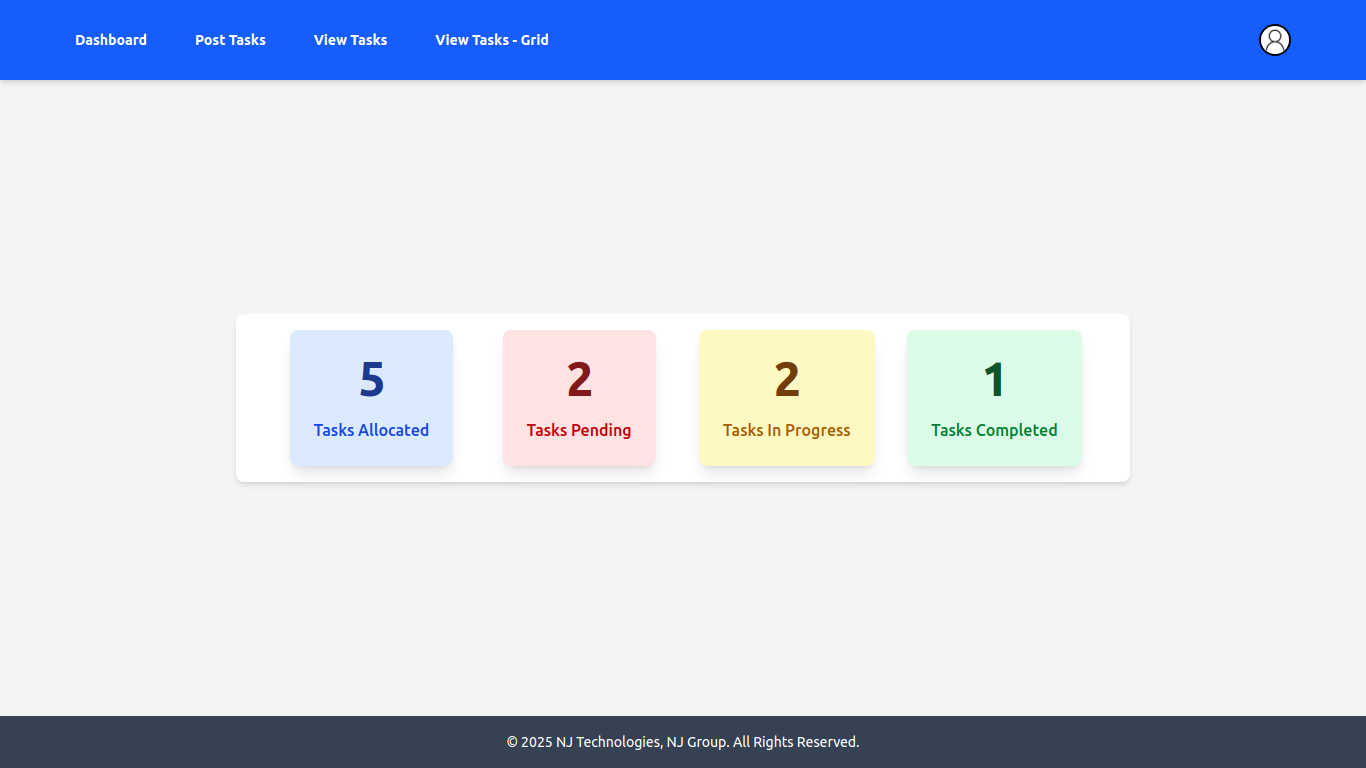Select the Tasks Allocated card

click(x=371, y=398)
